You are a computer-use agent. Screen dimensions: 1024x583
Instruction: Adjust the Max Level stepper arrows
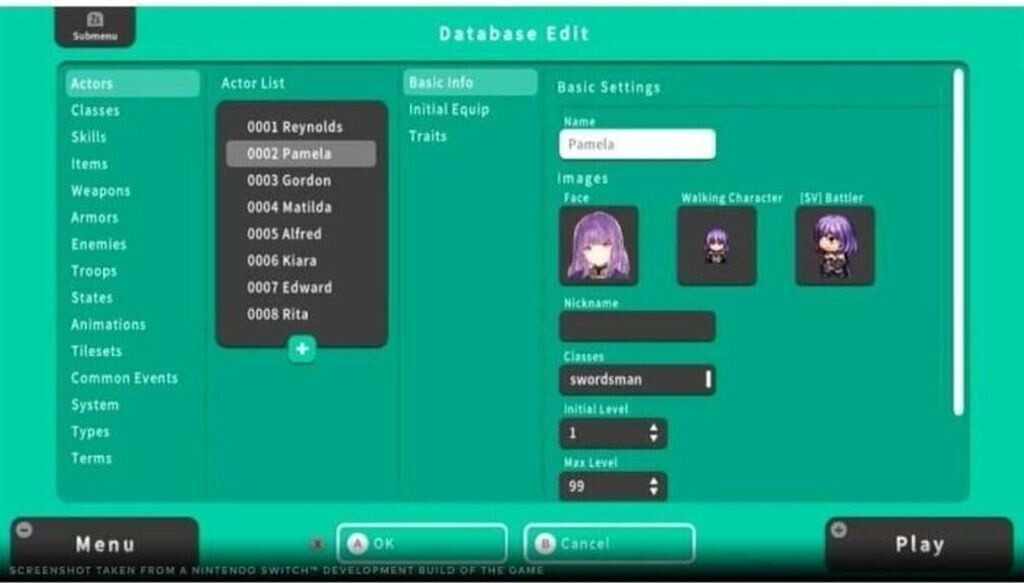(x=654, y=487)
